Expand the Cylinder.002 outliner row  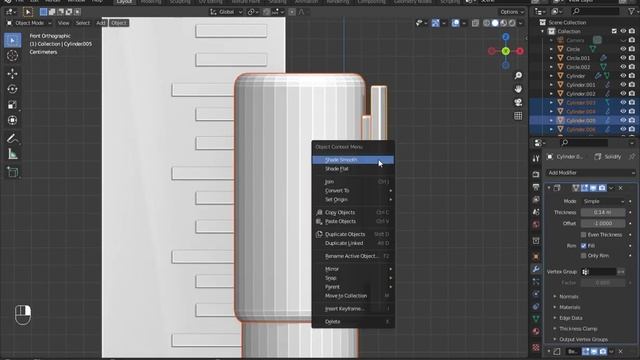pos(551,94)
